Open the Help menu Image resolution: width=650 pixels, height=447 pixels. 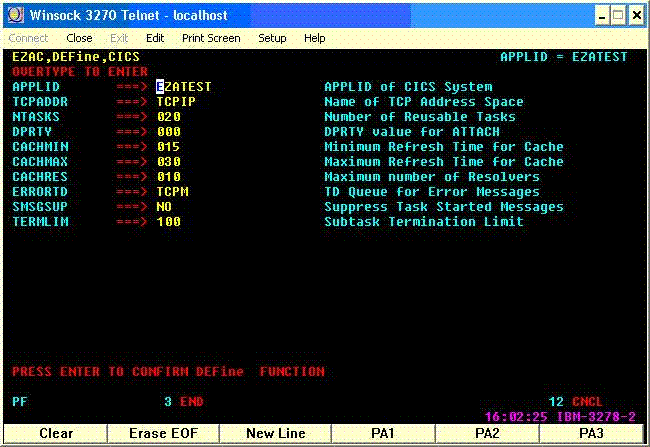click(x=315, y=38)
